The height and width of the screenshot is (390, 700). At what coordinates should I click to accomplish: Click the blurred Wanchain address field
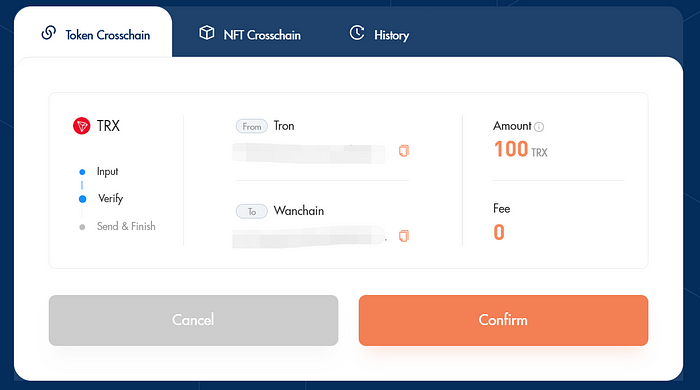coord(309,236)
